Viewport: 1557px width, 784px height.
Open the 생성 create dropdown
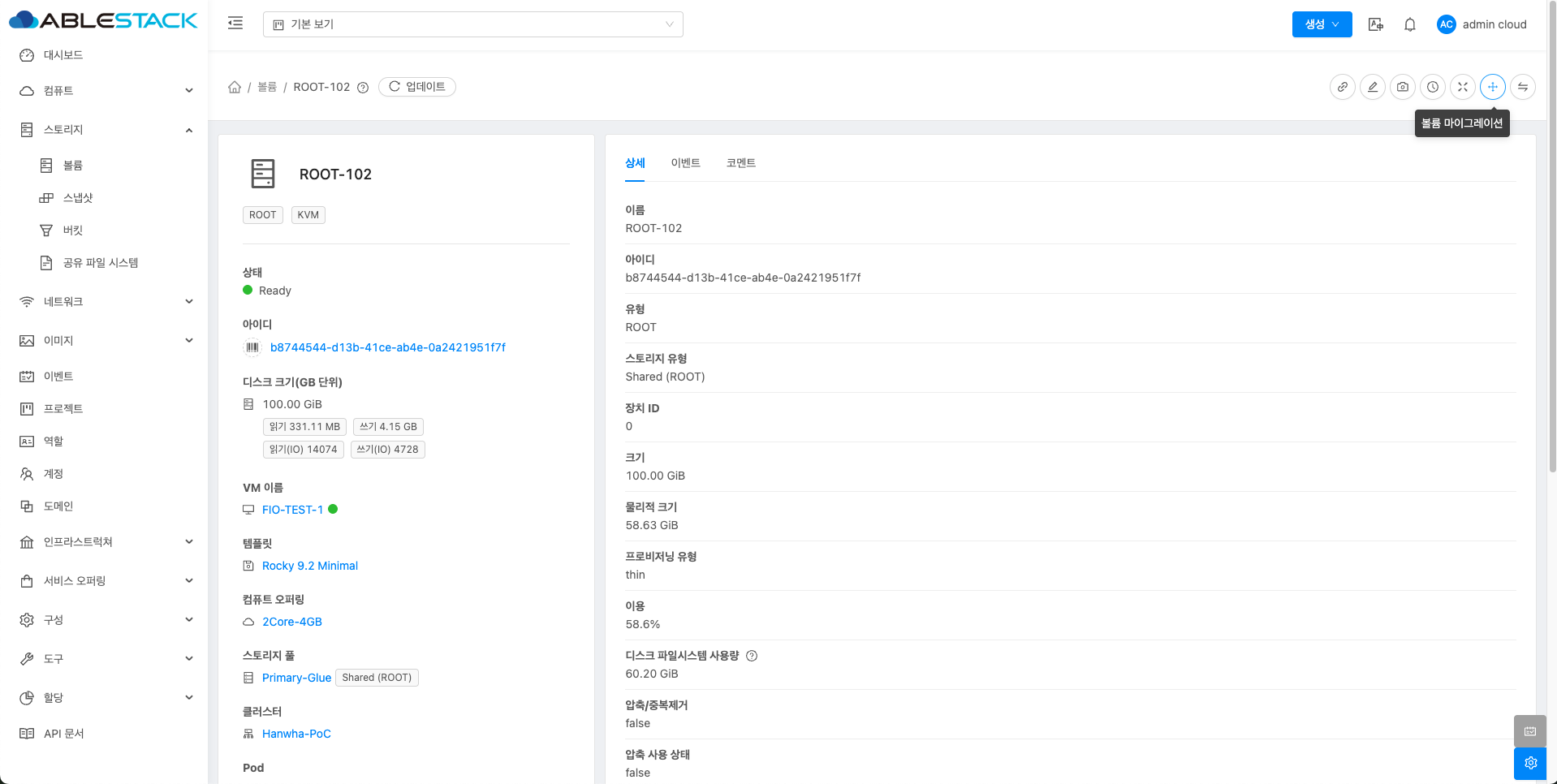coord(1321,24)
